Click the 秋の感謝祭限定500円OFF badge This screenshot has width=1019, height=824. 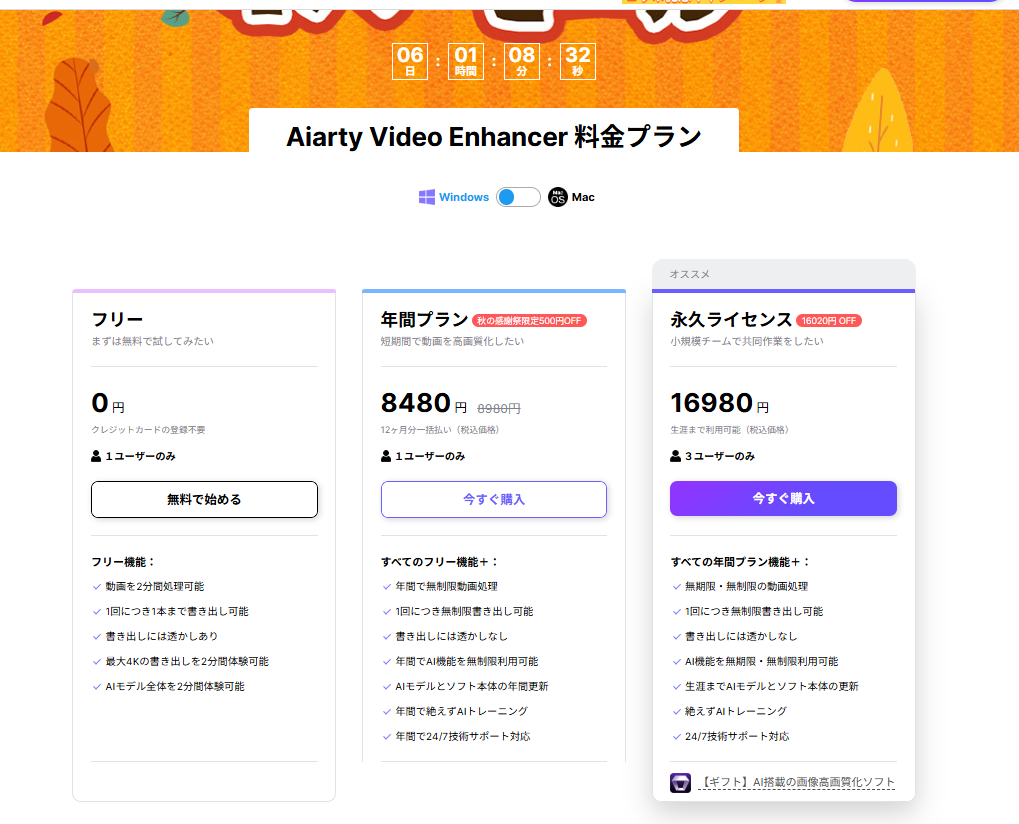tap(529, 321)
